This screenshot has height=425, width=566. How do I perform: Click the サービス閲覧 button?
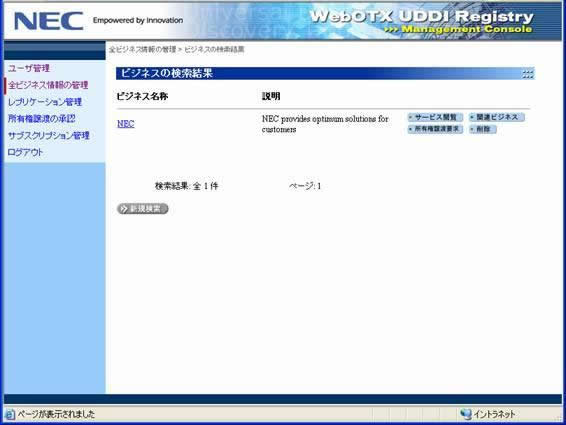(435, 117)
